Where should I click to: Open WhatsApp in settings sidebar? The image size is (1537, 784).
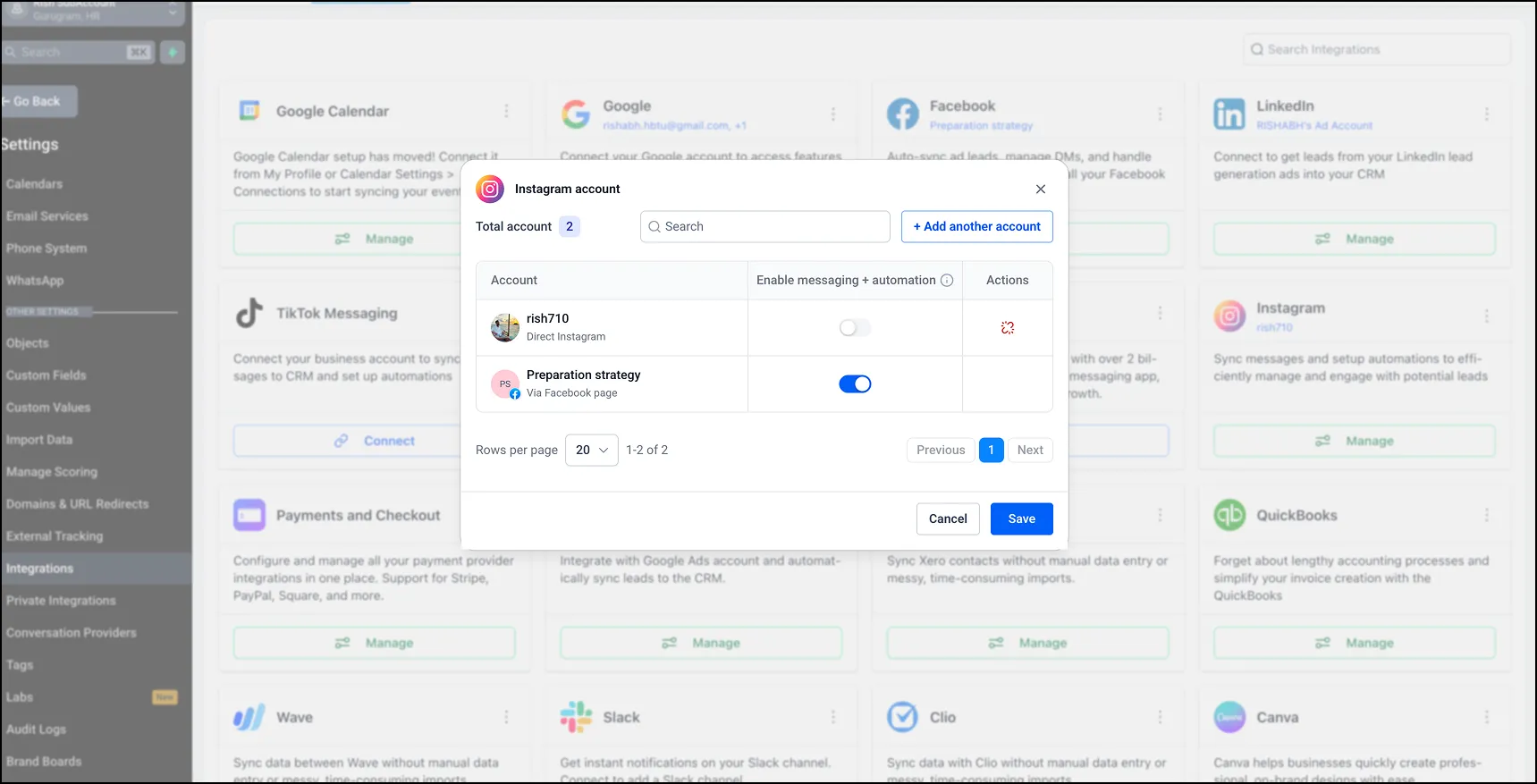[x=35, y=281]
